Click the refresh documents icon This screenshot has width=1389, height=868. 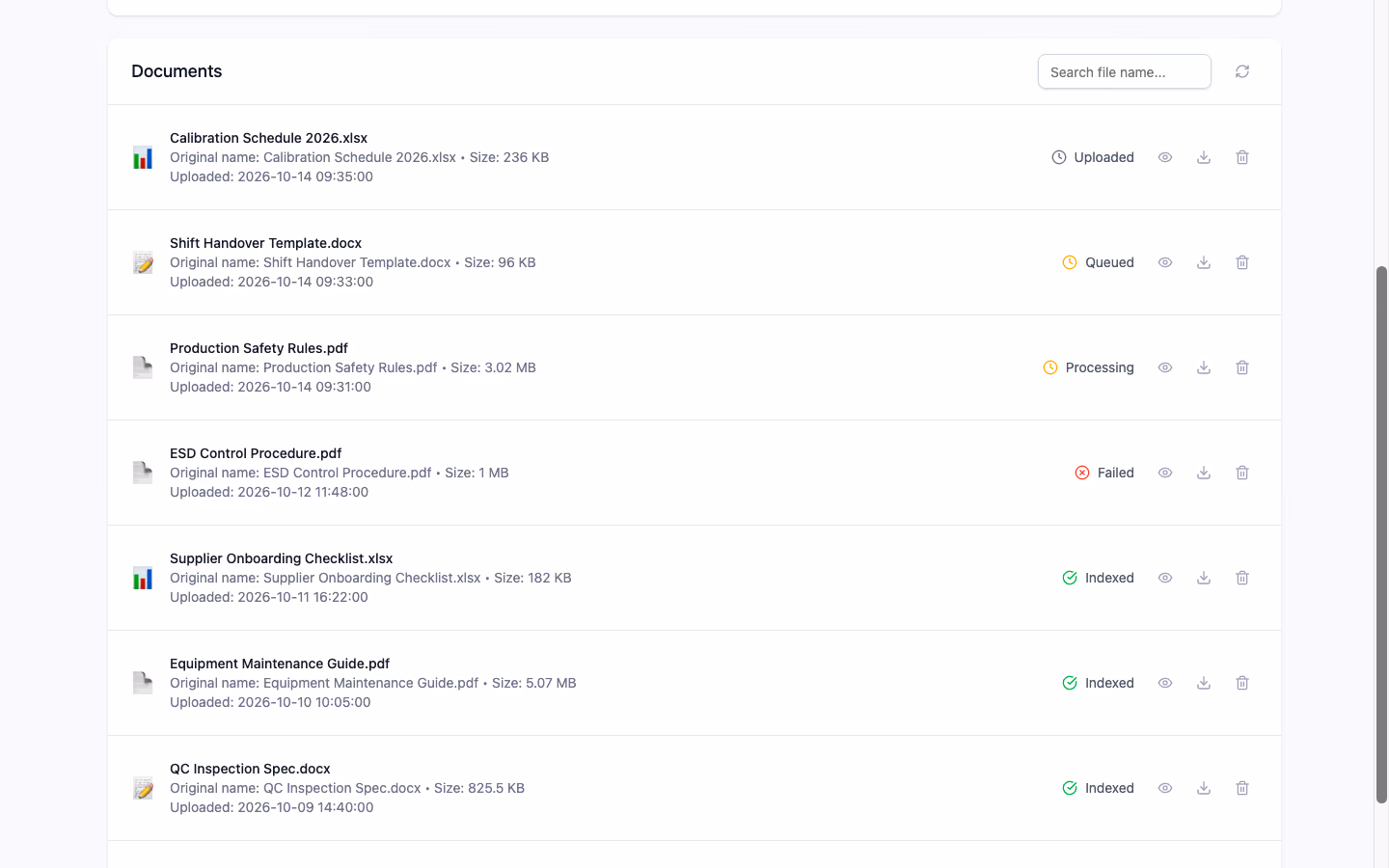(x=1242, y=71)
